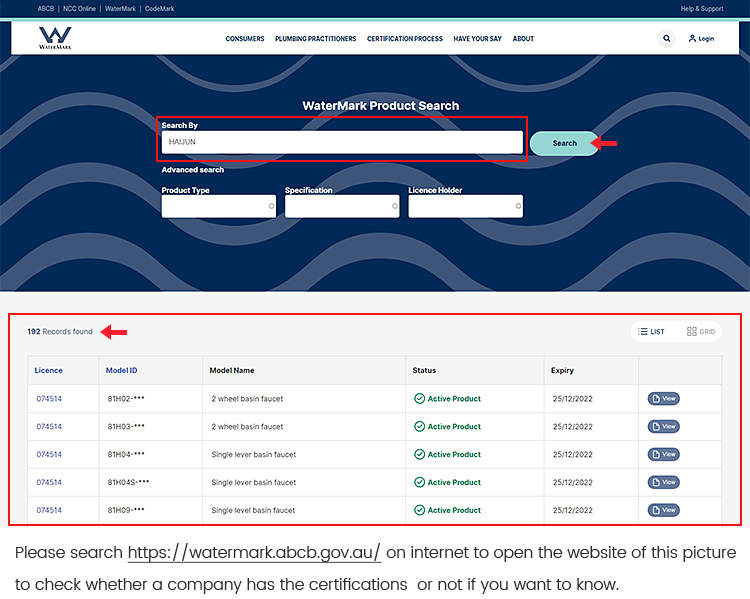Open licence 074514 in first row
750x599 pixels.
click(x=49, y=398)
